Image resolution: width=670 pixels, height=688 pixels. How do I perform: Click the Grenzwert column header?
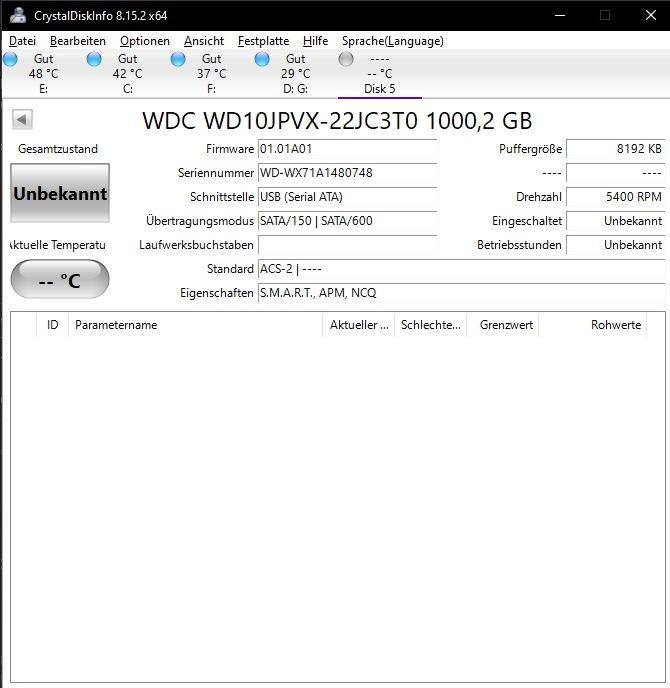503,325
